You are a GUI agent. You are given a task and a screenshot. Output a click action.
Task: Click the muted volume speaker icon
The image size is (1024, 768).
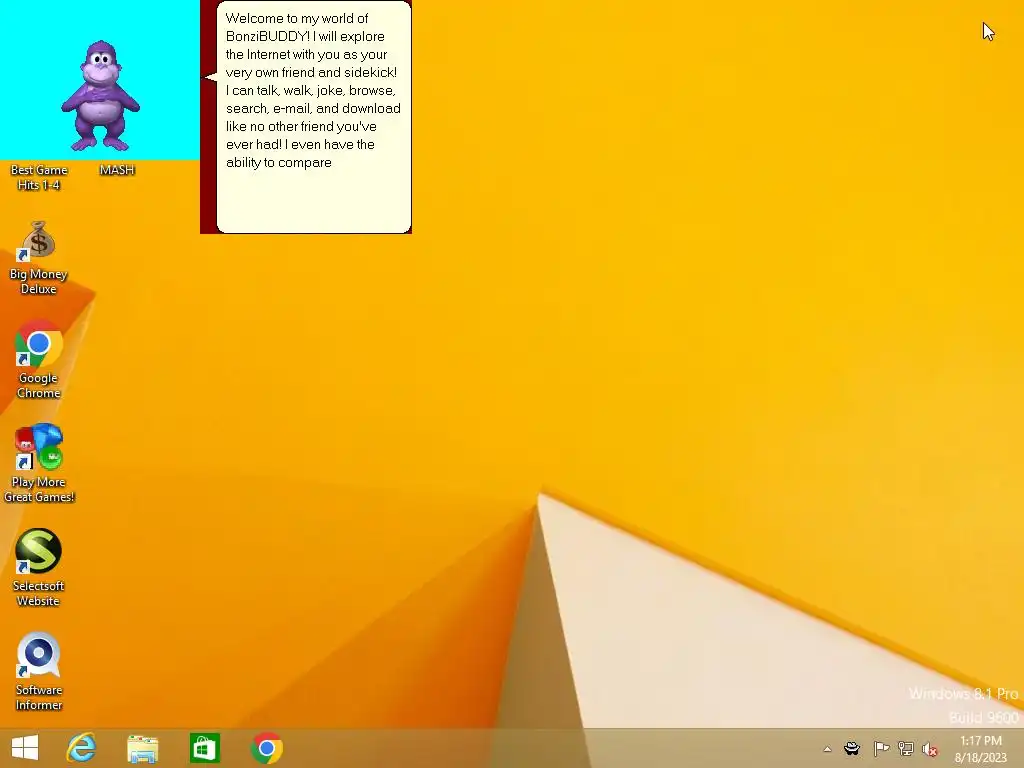(x=930, y=748)
